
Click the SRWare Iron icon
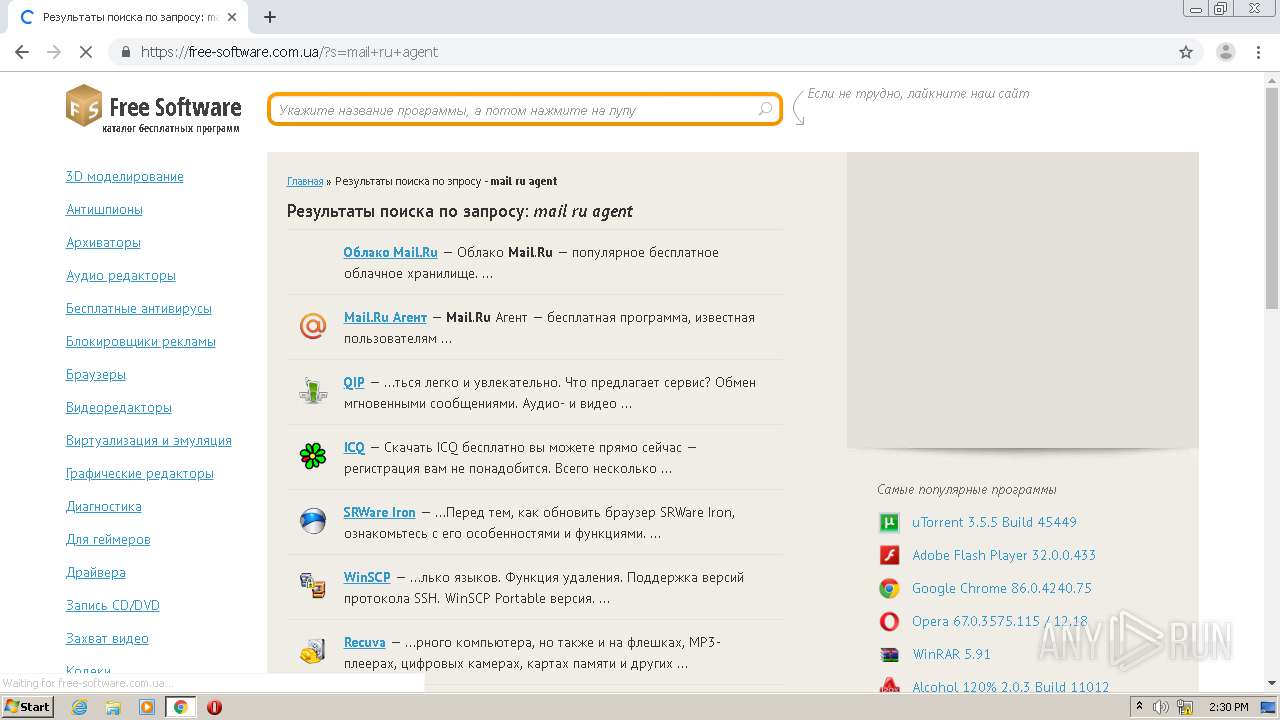[313, 521]
